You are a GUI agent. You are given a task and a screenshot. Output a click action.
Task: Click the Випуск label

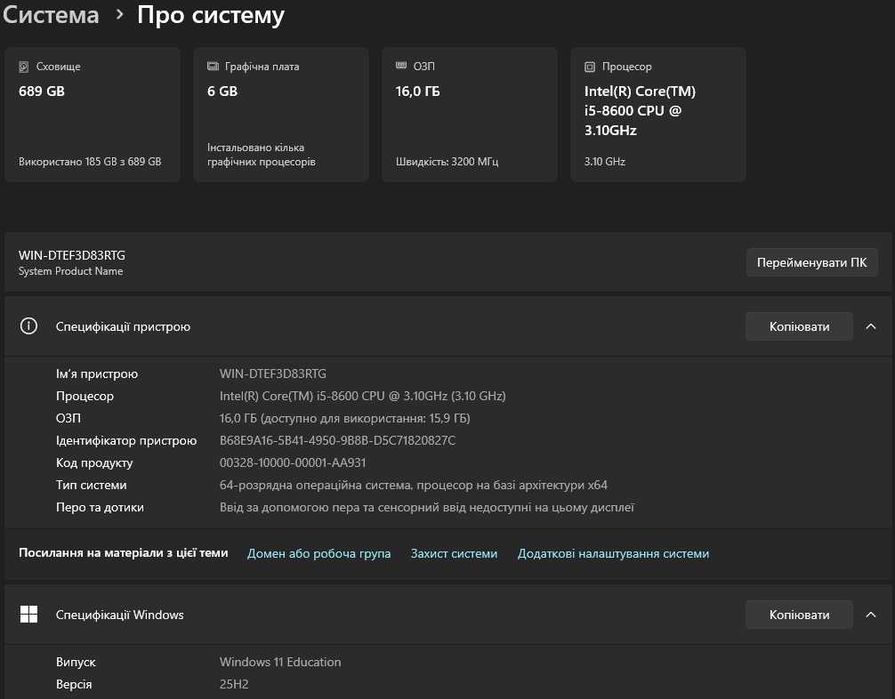pos(76,662)
